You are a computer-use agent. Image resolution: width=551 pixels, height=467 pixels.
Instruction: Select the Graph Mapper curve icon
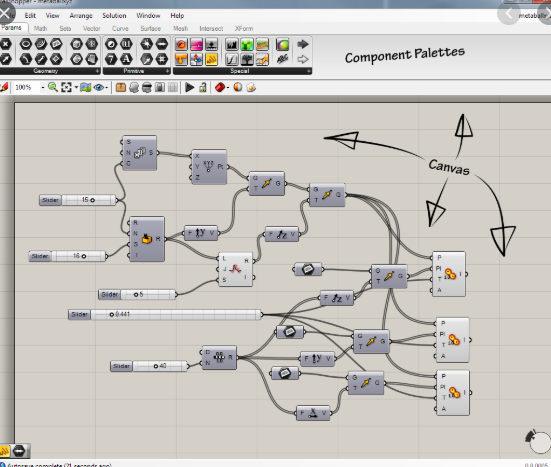coord(232,59)
